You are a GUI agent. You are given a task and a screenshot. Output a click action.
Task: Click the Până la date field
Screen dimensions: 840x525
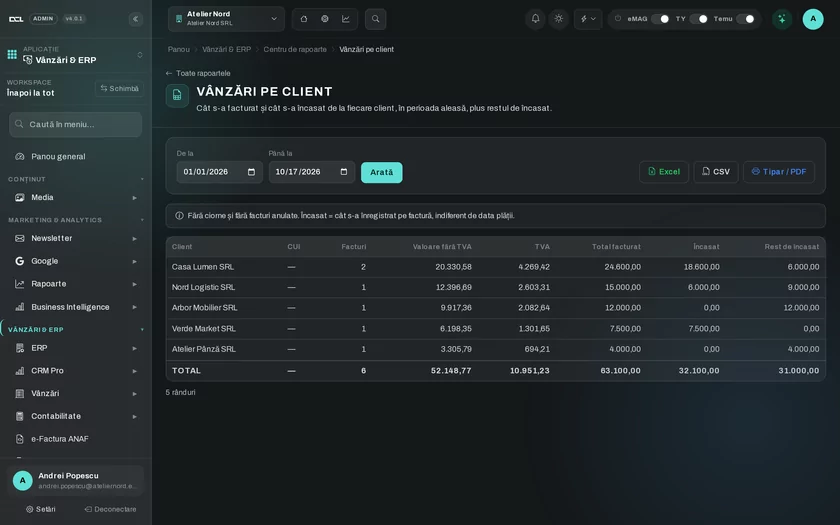[312, 172]
